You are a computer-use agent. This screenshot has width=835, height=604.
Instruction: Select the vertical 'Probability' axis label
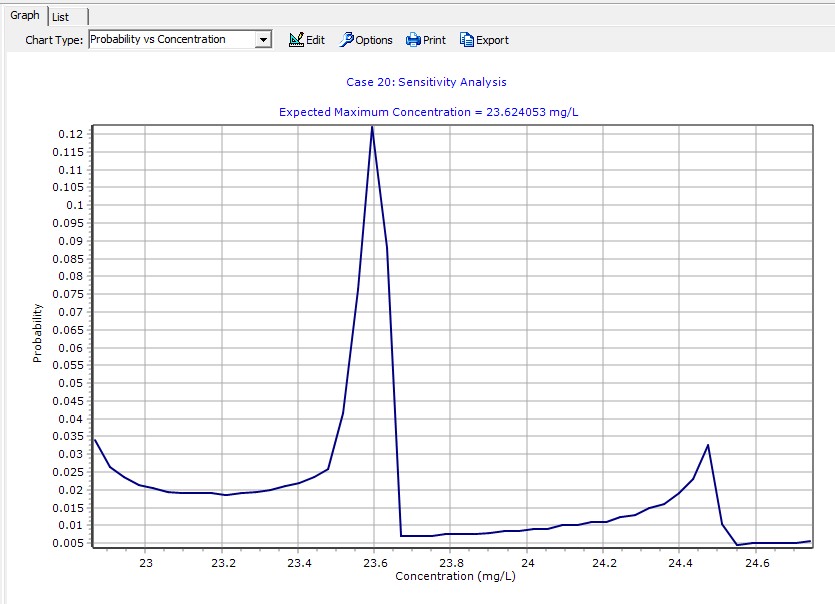[x=38, y=333]
